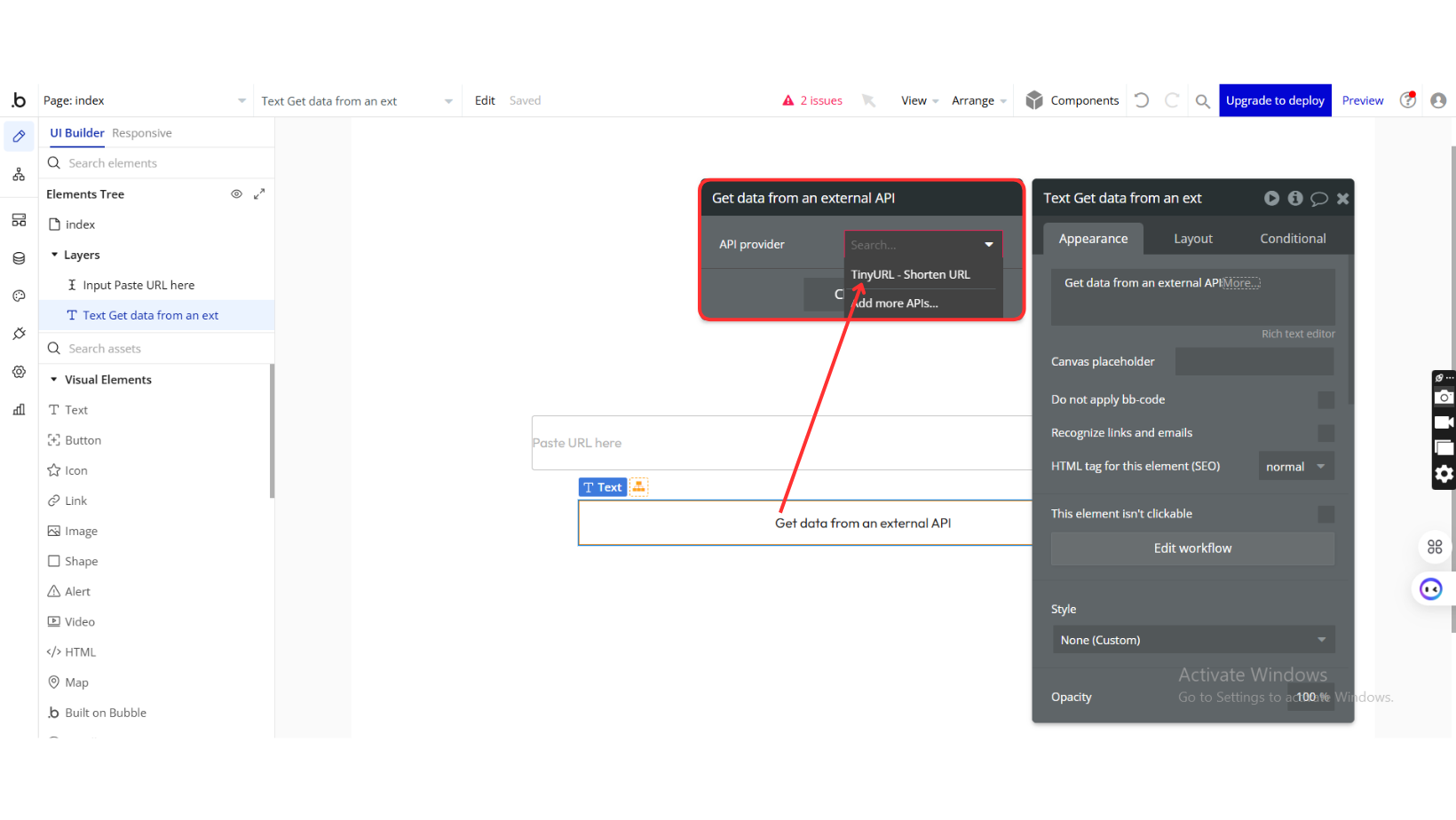Click the gear icon on right floating toolbar
Viewport: 1456px width, 820px height.
click(x=1444, y=474)
